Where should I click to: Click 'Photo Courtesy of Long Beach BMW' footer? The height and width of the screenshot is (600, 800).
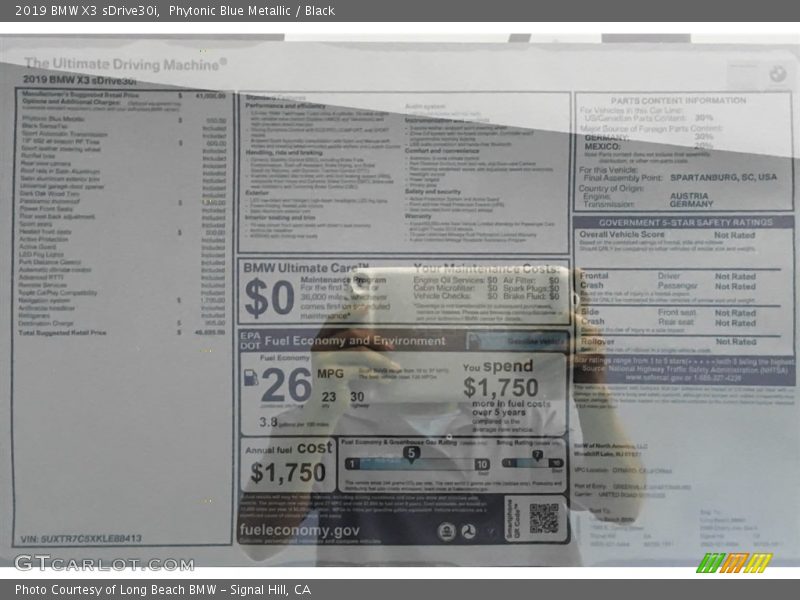[163, 590]
